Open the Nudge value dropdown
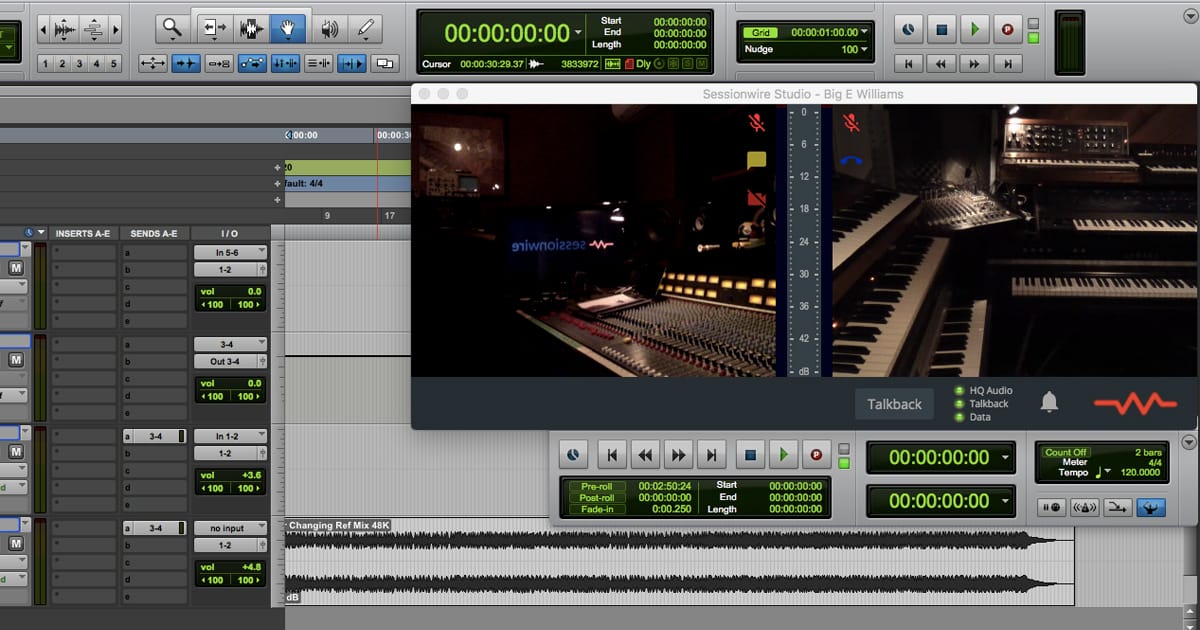The height and width of the screenshot is (630, 1200). pos(864,49)
